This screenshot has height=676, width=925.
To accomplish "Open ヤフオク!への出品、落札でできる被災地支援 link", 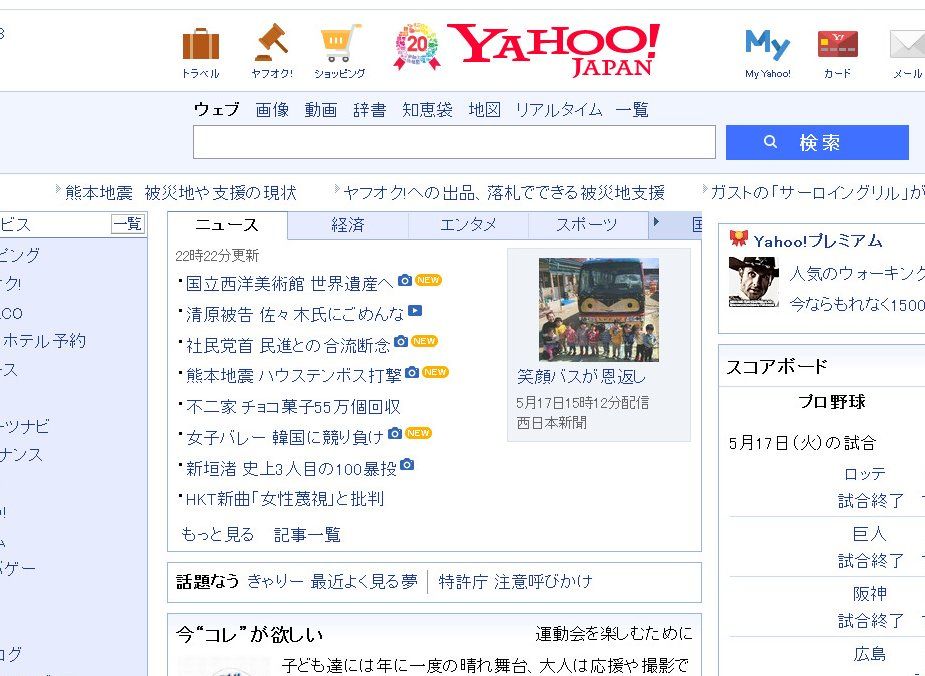I will point(504,193).
